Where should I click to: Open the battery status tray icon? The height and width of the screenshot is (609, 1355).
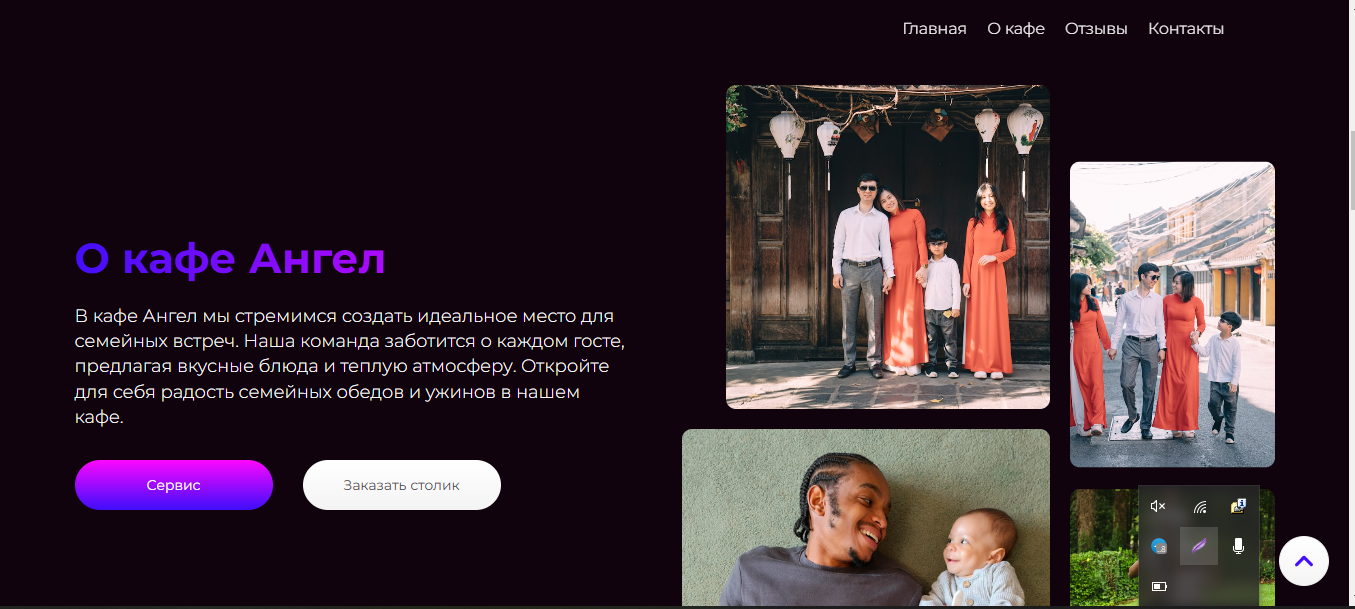click(x=1159, y=586)
